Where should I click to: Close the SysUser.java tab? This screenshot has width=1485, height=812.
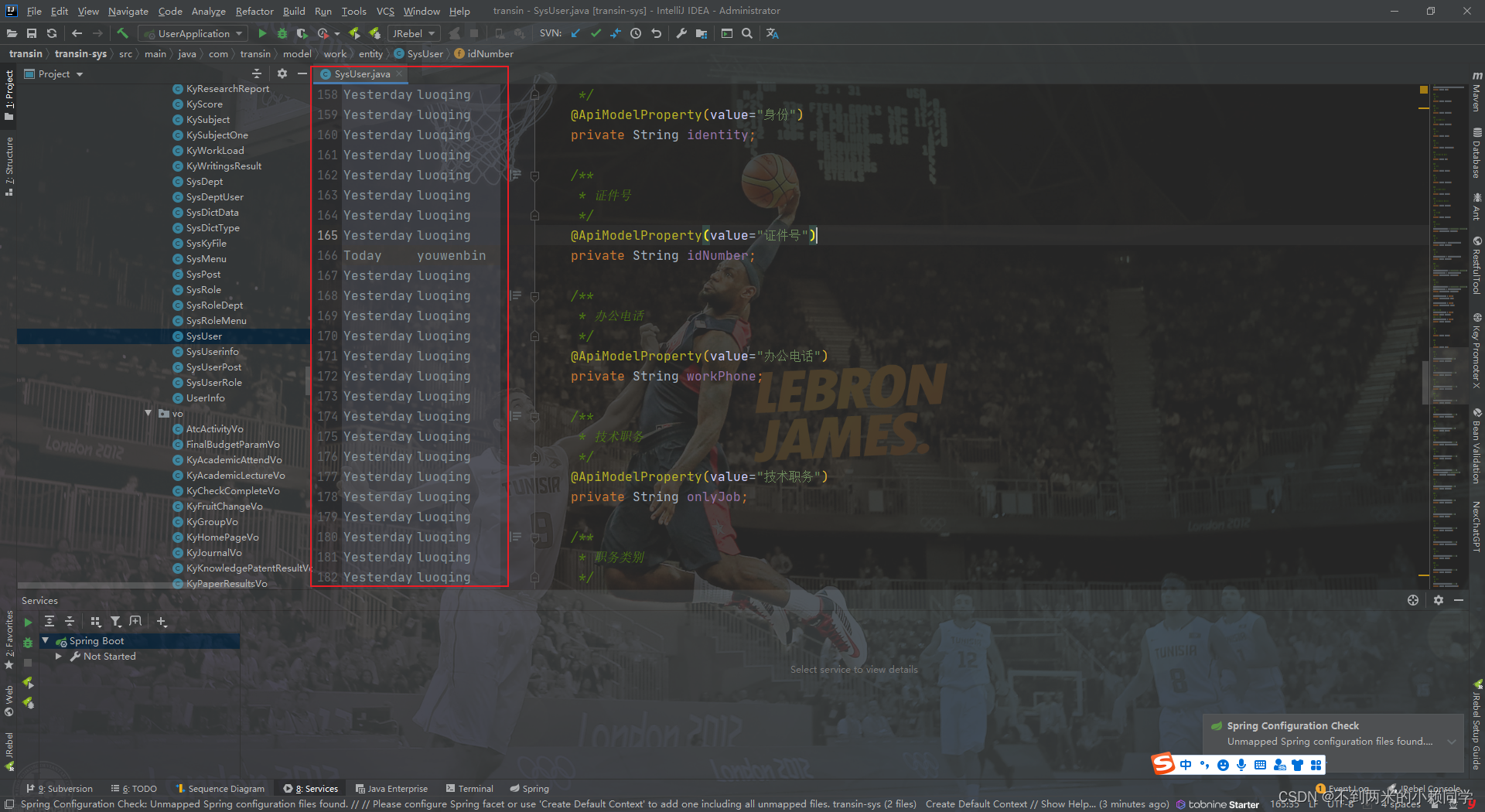pyautogui.click(x=399, y=74)
